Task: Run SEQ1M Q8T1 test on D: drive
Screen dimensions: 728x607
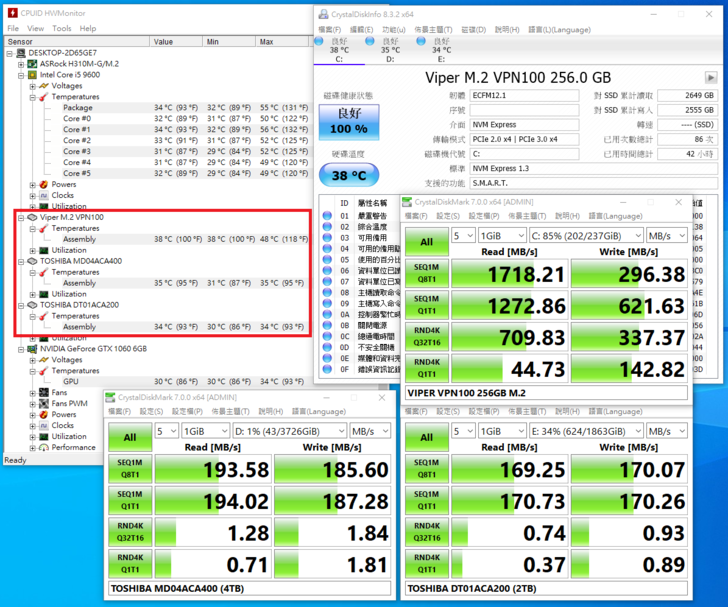Action: click(x=132, y=471)
